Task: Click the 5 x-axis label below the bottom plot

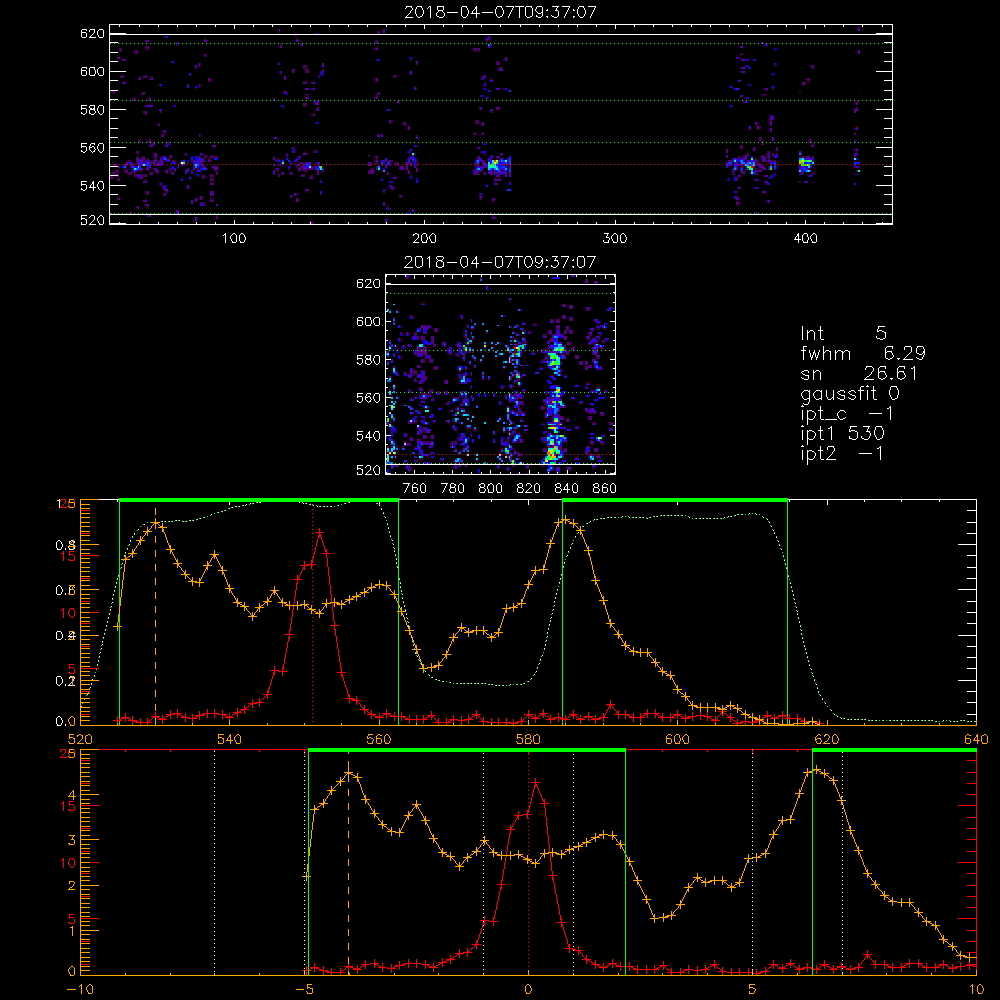Action: click(753, 989)
